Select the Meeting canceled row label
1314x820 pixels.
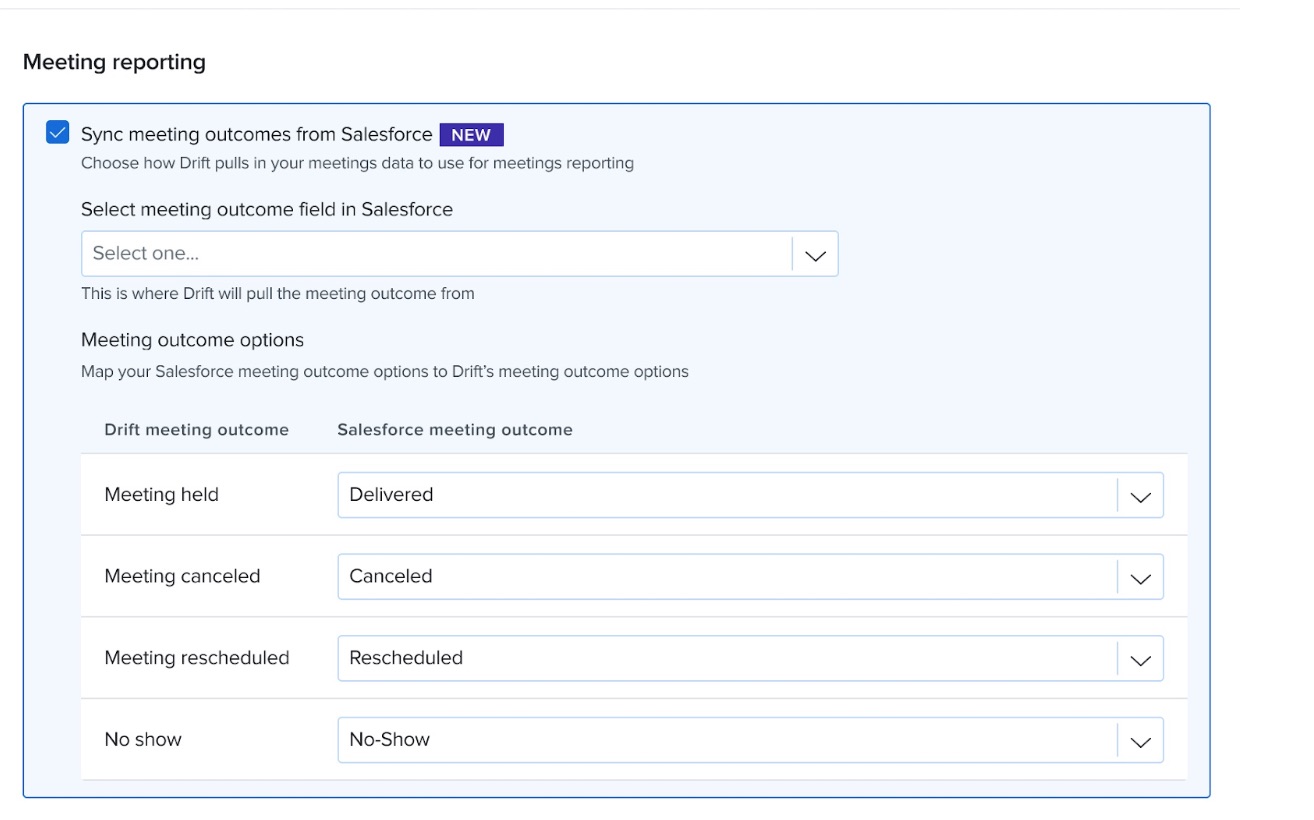click(x=182, y=576)
